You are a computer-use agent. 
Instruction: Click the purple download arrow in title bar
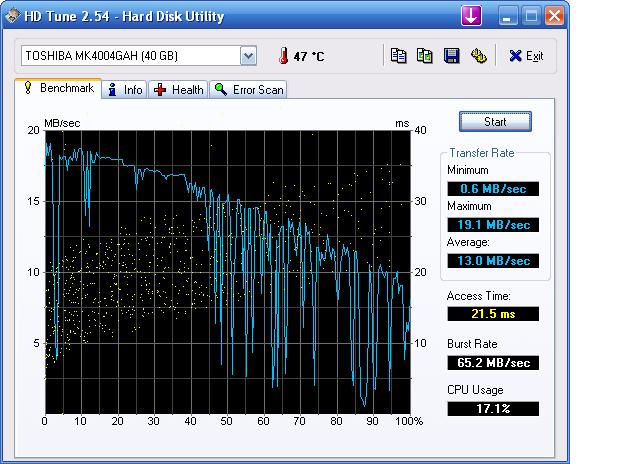coord(471,16)
